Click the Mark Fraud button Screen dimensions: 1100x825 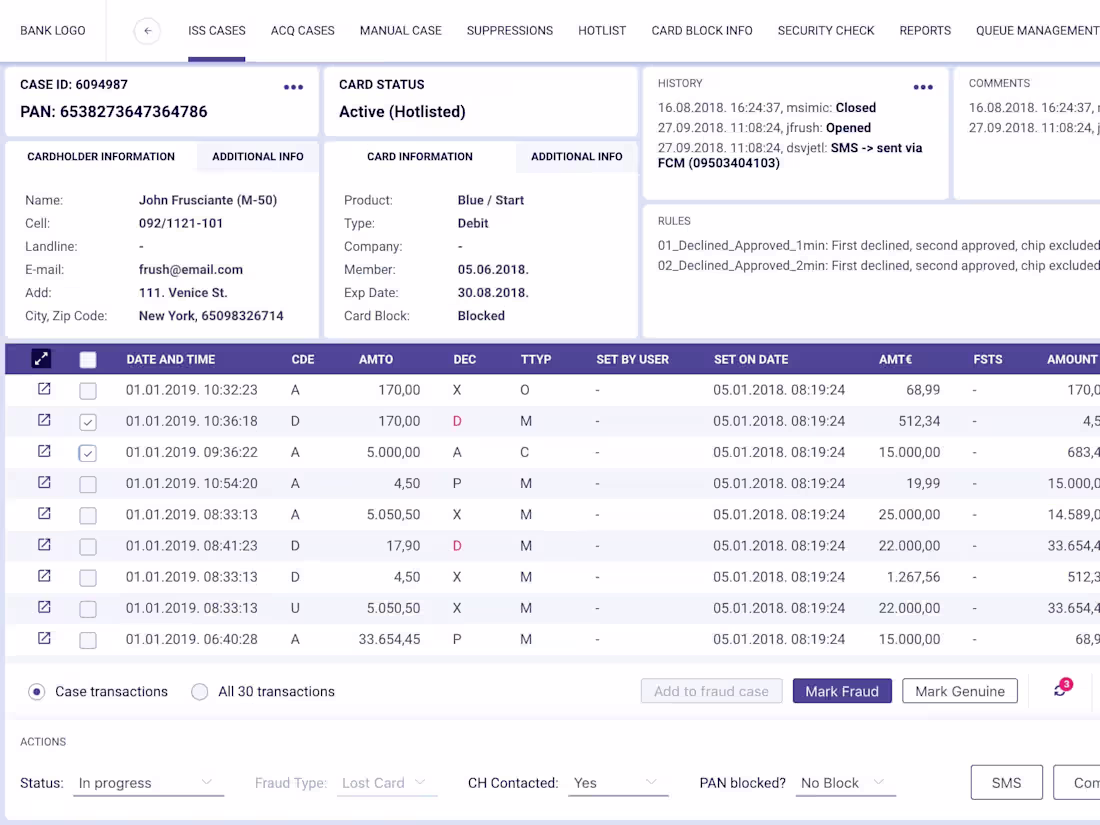coord(842,691)
